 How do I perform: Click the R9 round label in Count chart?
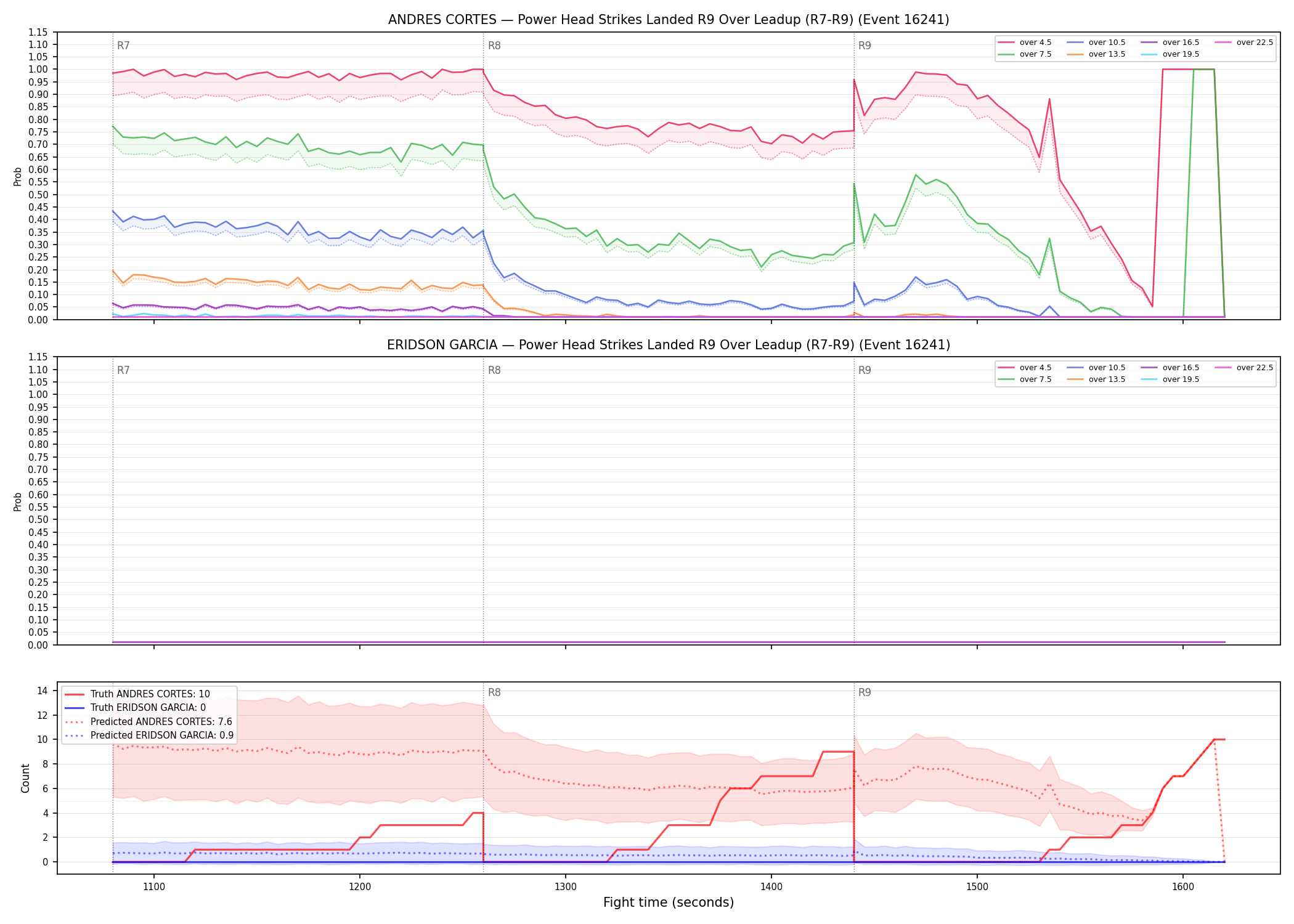point(865,692)
